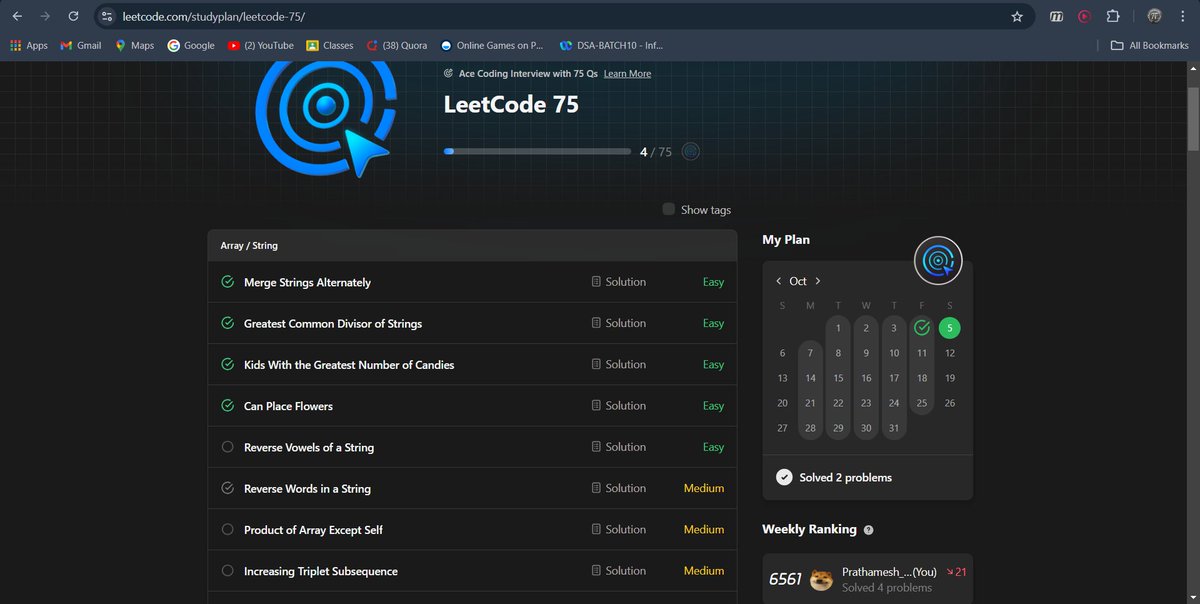Open Reverse Vowels of a String problem

pyautogui.click(x=309, y=447)
